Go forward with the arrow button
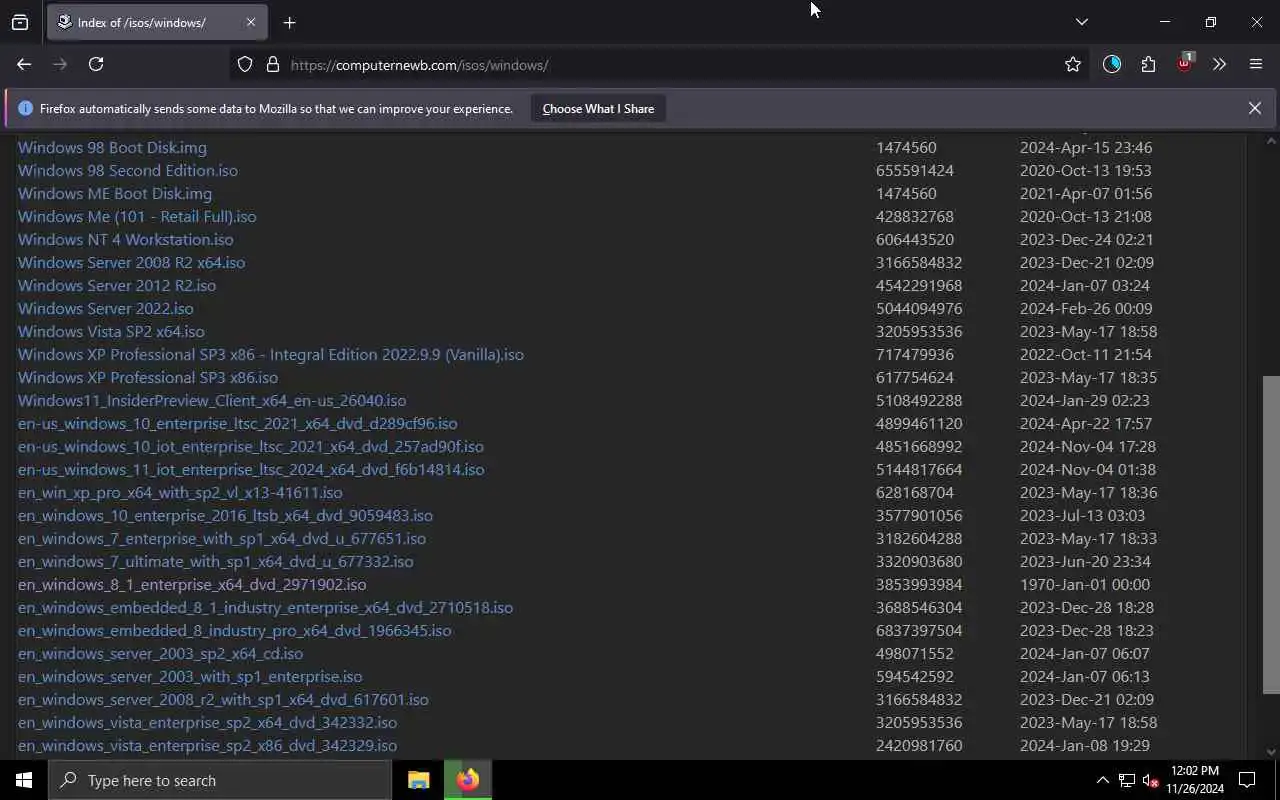1280x800 pixels. [60, 64]
